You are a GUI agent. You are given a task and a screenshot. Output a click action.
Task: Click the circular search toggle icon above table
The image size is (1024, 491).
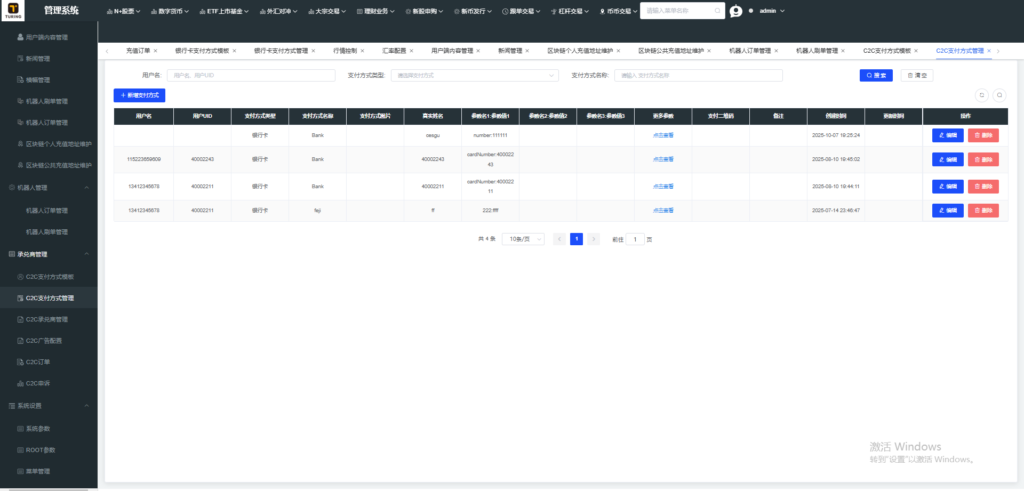tap(999, 95)
